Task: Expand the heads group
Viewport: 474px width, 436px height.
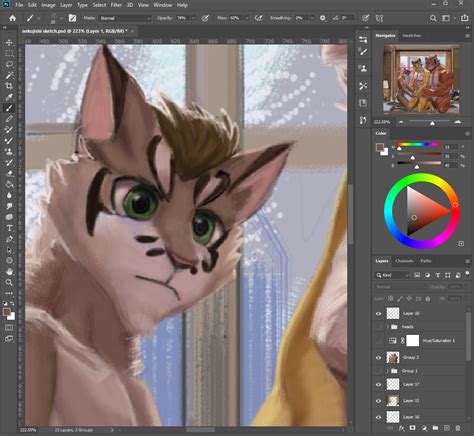Action: (387, 327)
